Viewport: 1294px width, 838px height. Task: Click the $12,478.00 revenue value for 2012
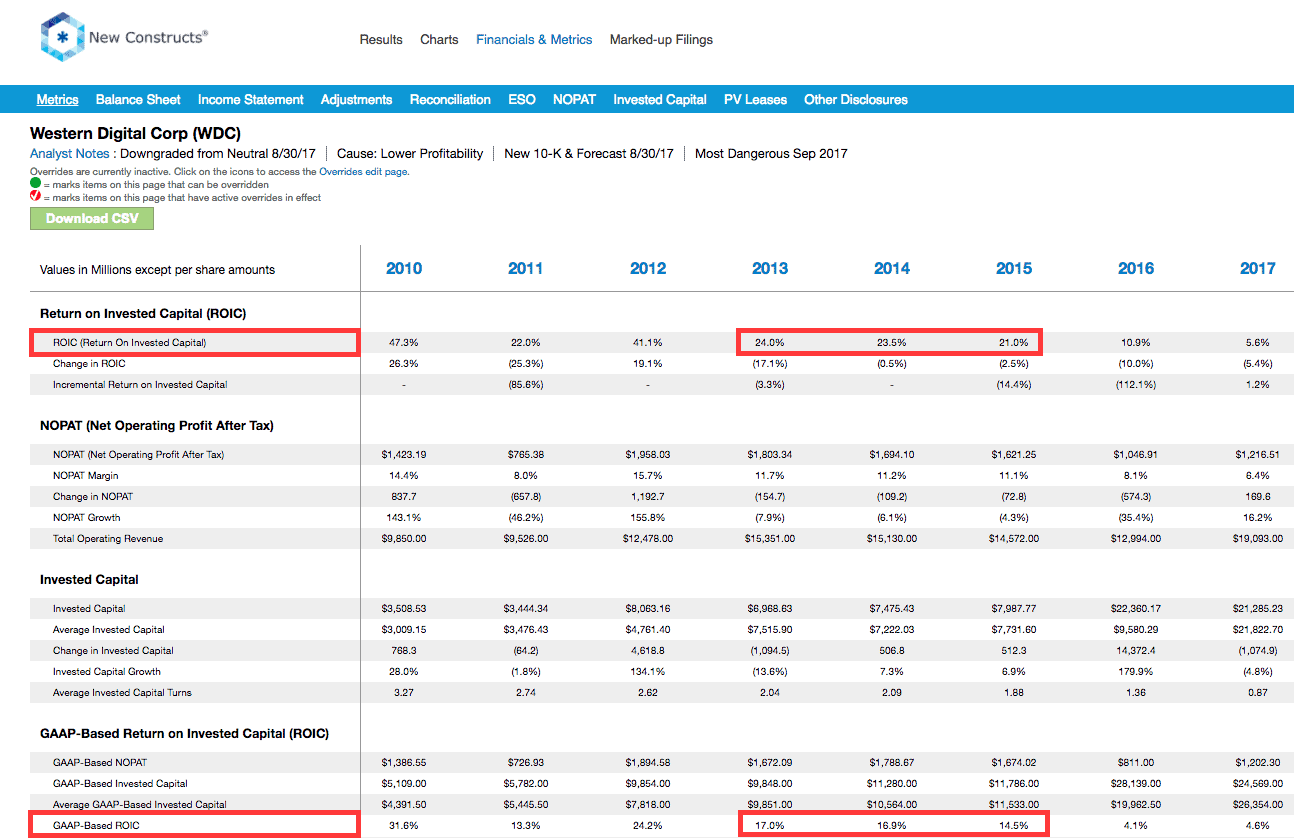[648, 538]
